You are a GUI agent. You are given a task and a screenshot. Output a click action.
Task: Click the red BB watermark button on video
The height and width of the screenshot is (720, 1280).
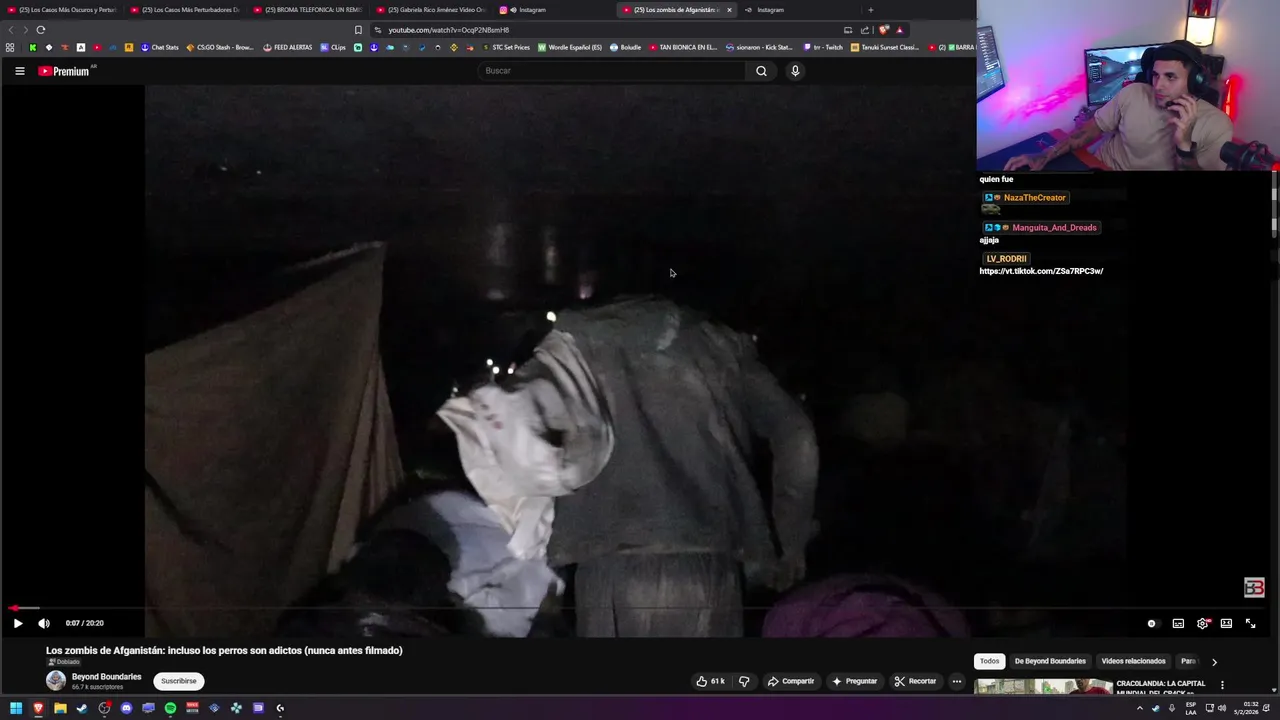tap(1254, 587)
